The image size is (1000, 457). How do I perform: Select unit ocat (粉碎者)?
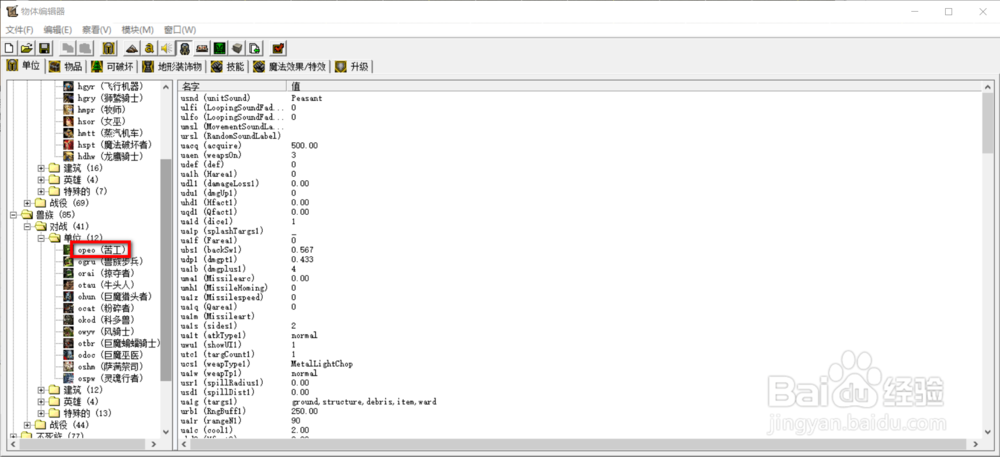[x=105, y=308]
